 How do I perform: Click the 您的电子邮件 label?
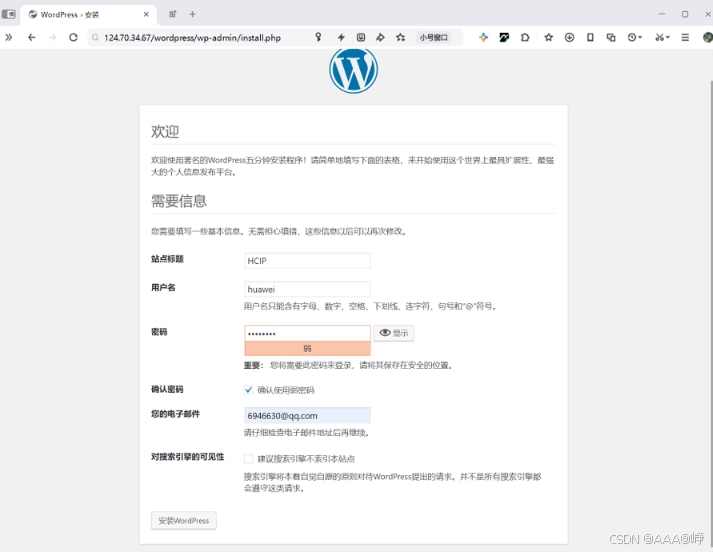pos(176,414)
